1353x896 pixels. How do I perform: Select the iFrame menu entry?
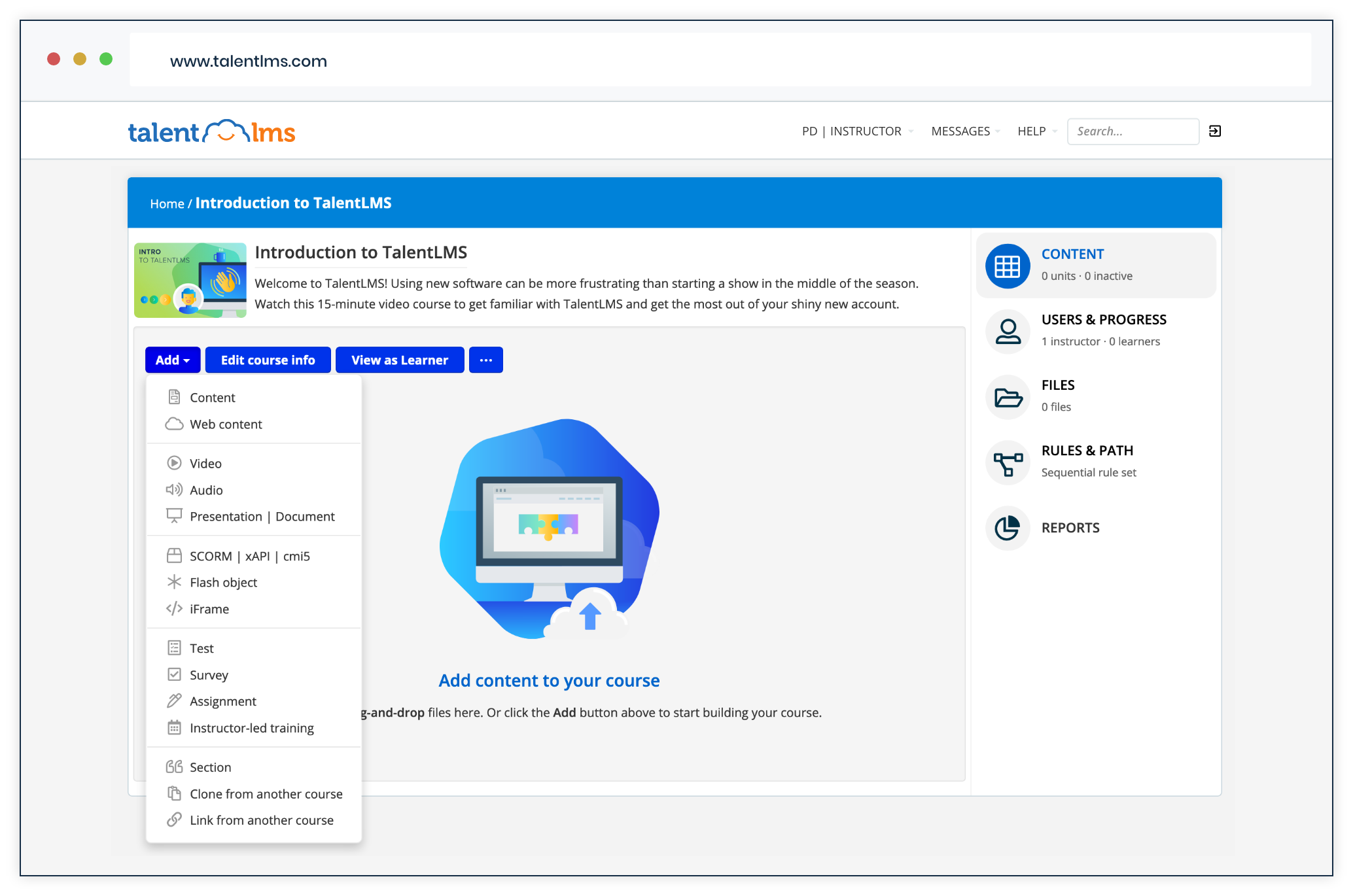pos(254,609)
